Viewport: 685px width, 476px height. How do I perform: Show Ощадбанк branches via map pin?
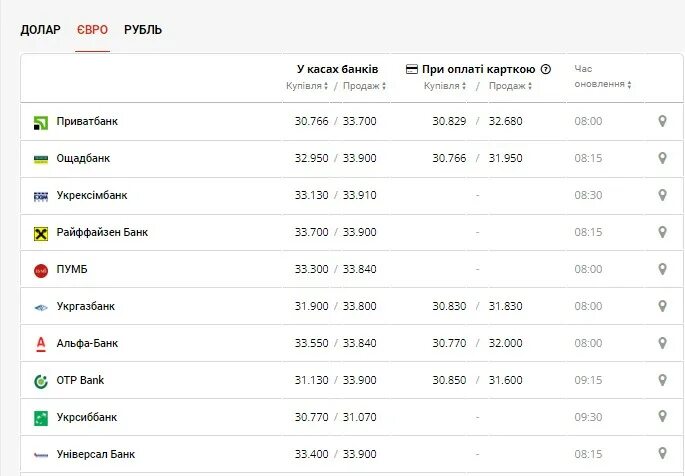(x=662, y=158)
